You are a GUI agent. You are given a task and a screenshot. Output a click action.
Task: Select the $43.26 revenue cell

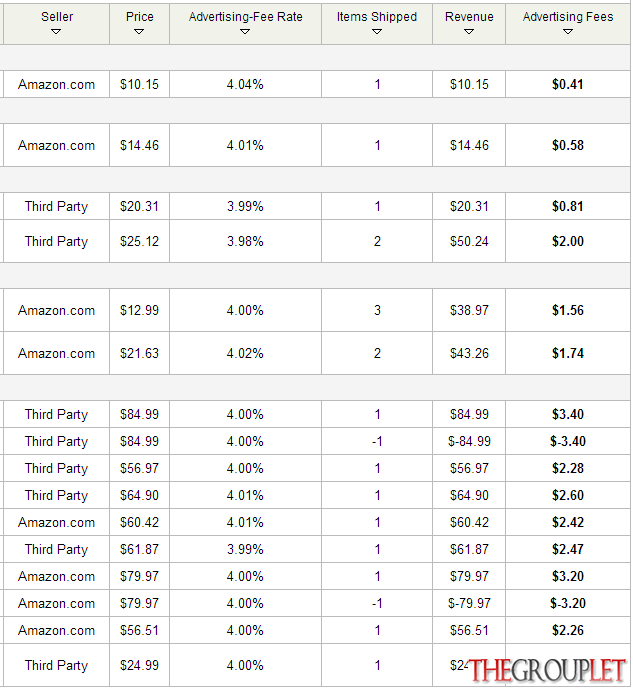pyautogui.click(x=469, y=353)
